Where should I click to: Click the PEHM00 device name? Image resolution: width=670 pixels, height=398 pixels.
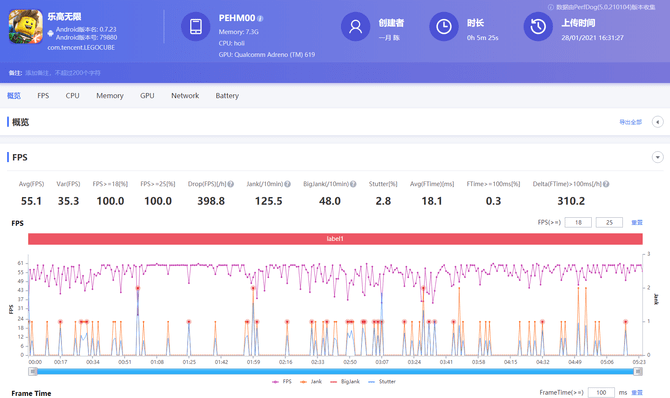237,18
